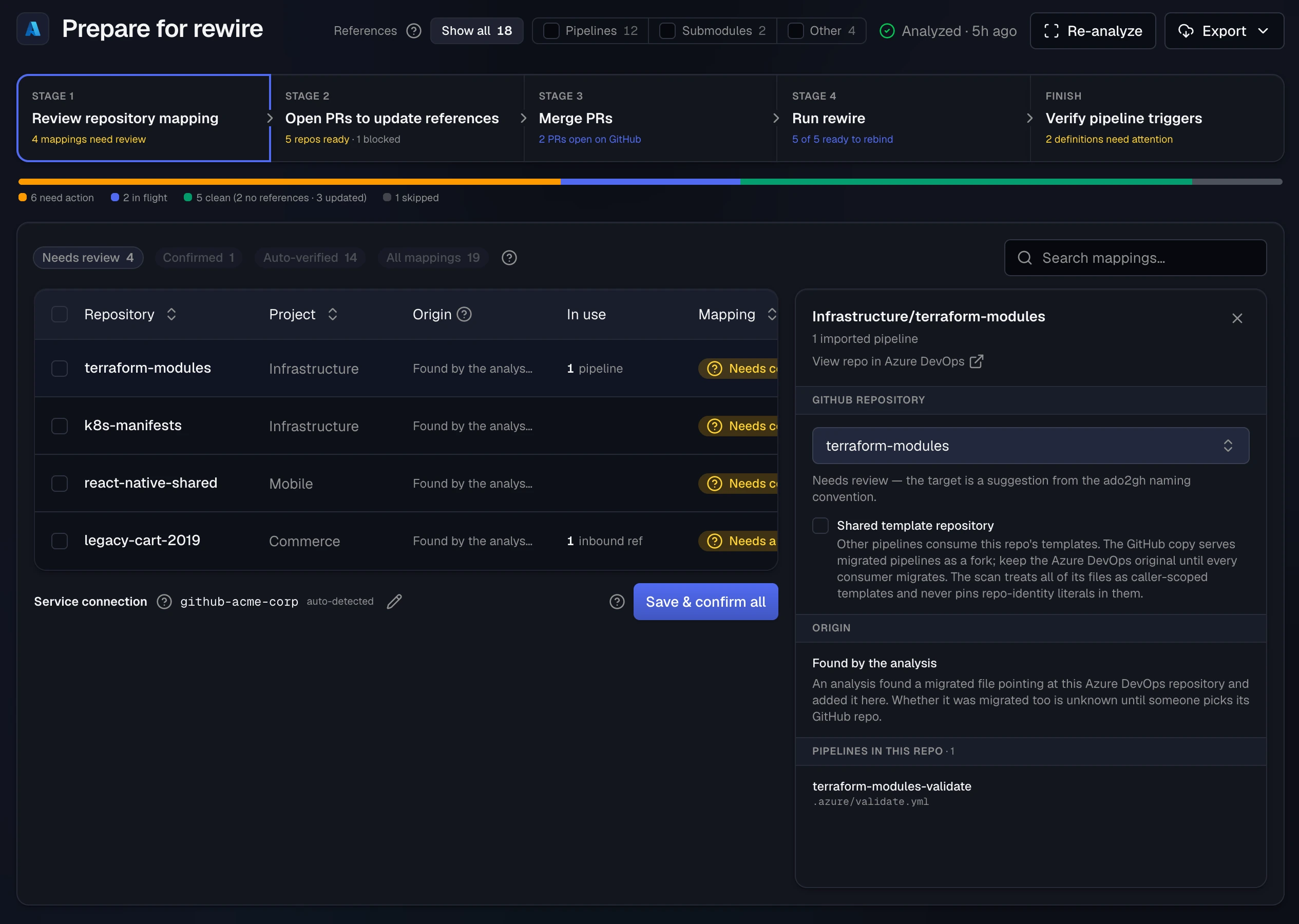This screenshot has height=924, width=1299.
Task: Switch to the Confirmed 1 filter
Action: click(x=199, y=258)
